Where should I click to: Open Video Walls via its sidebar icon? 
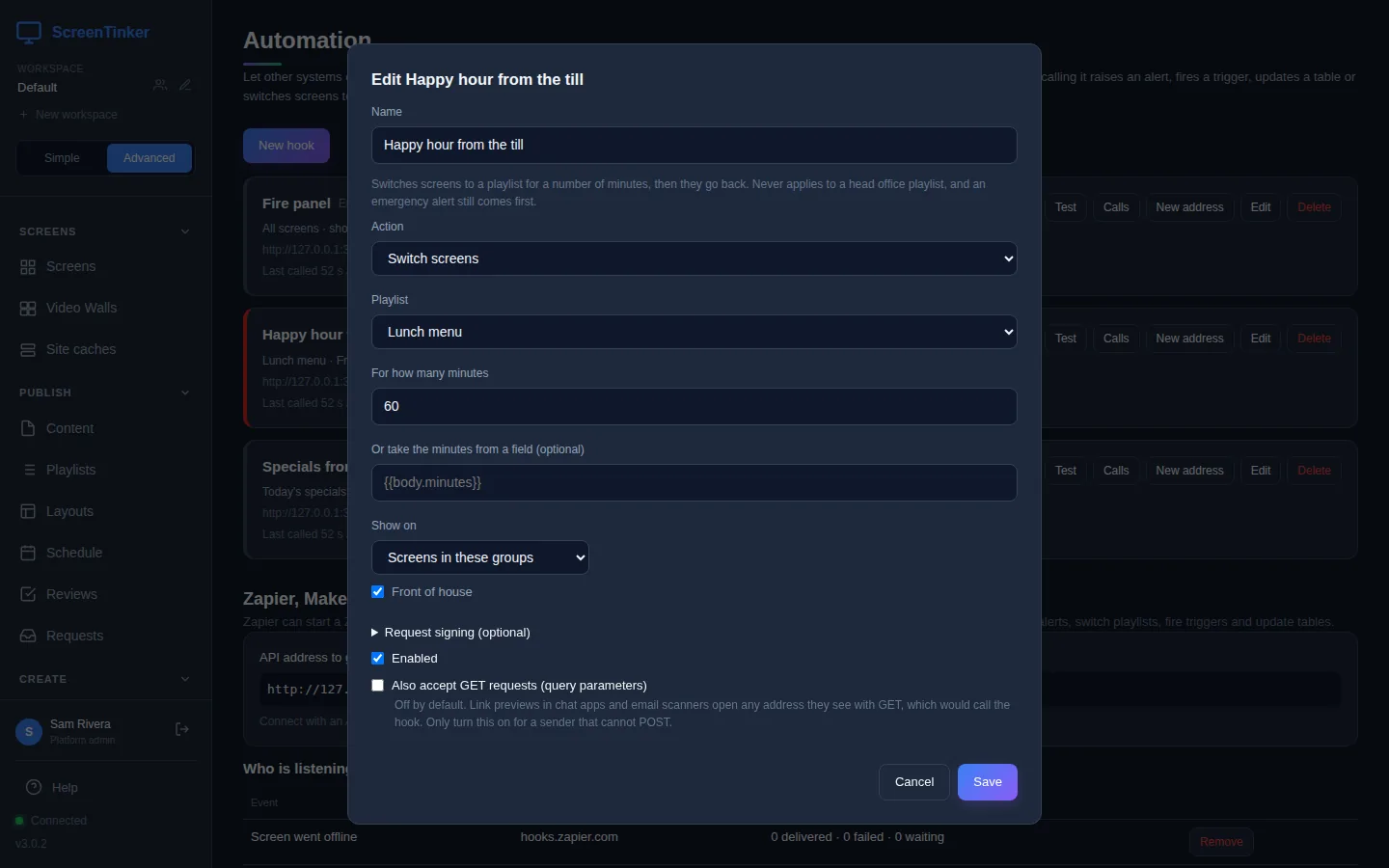[x=28, y=309]
